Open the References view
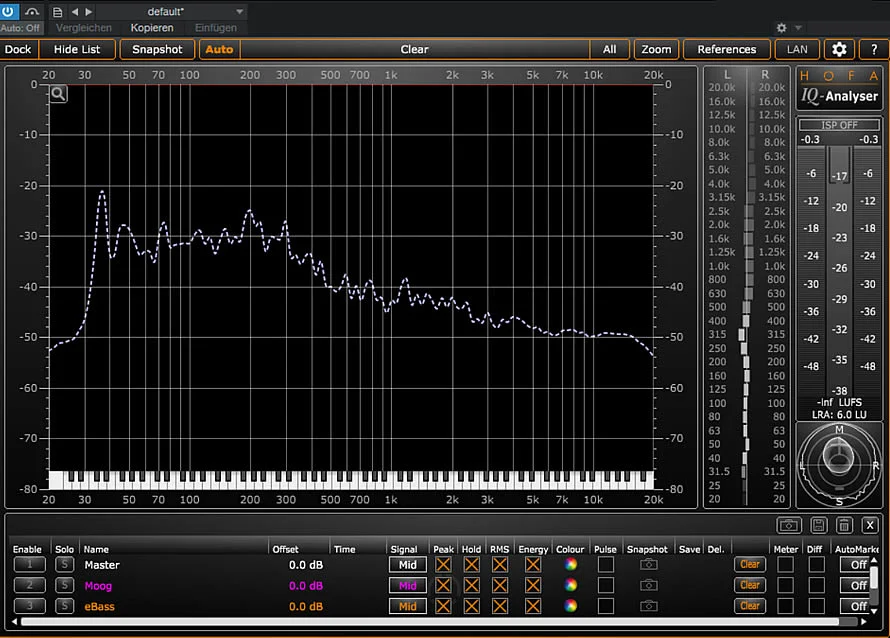The height and width of the screenshot is (638, 890). (x=727, y=49)
